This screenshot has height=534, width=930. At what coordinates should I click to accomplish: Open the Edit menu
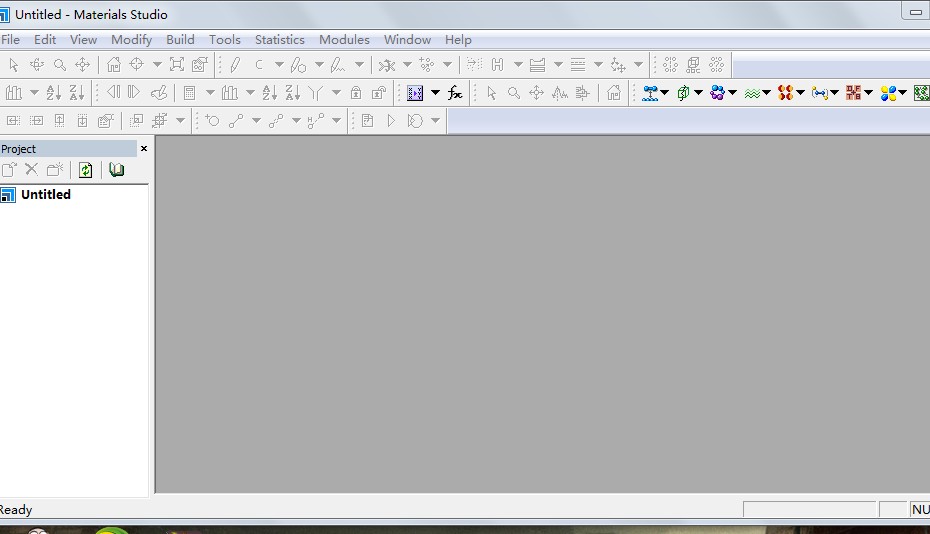tap(45, 40)
